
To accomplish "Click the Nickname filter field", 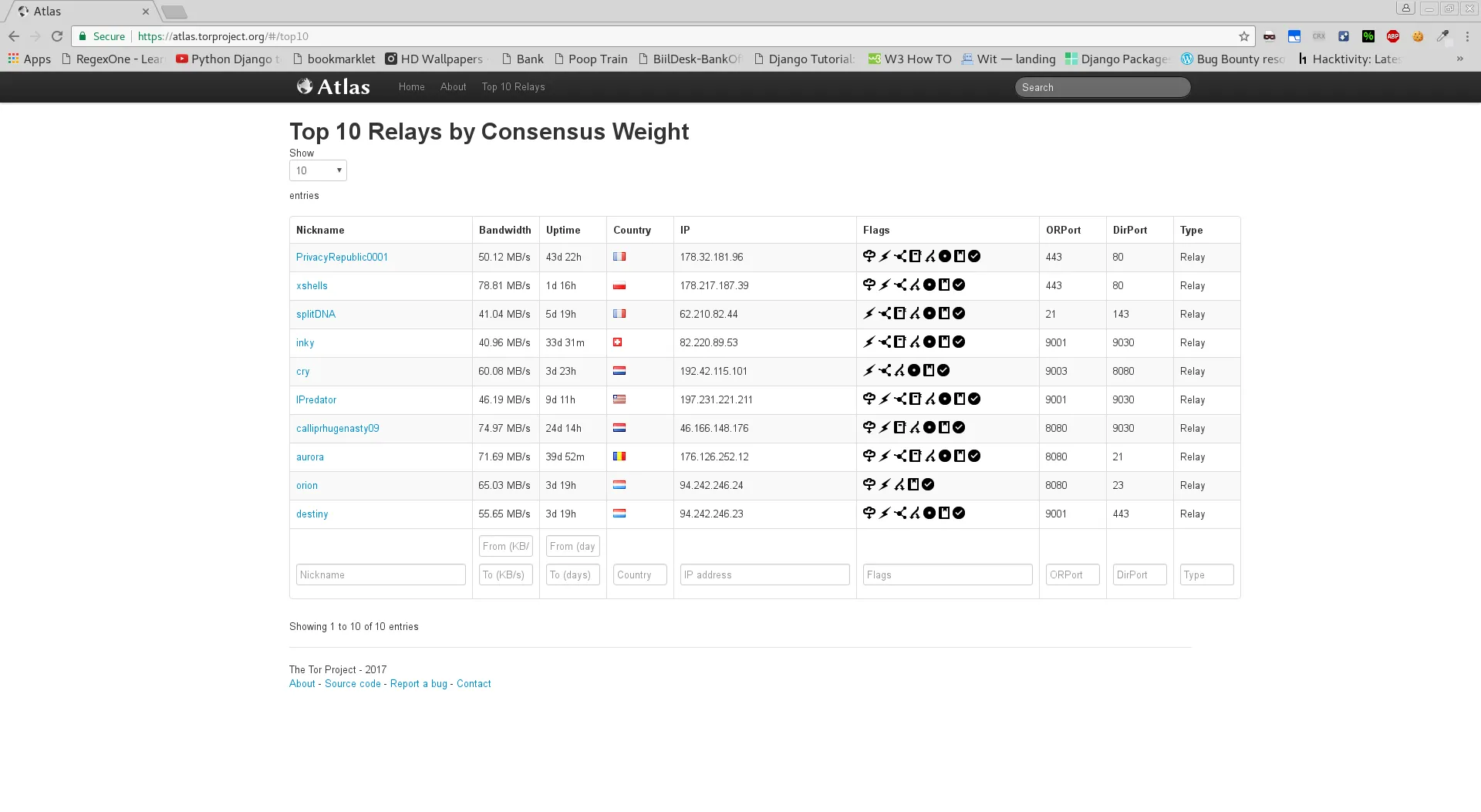I will pos(381,574).
